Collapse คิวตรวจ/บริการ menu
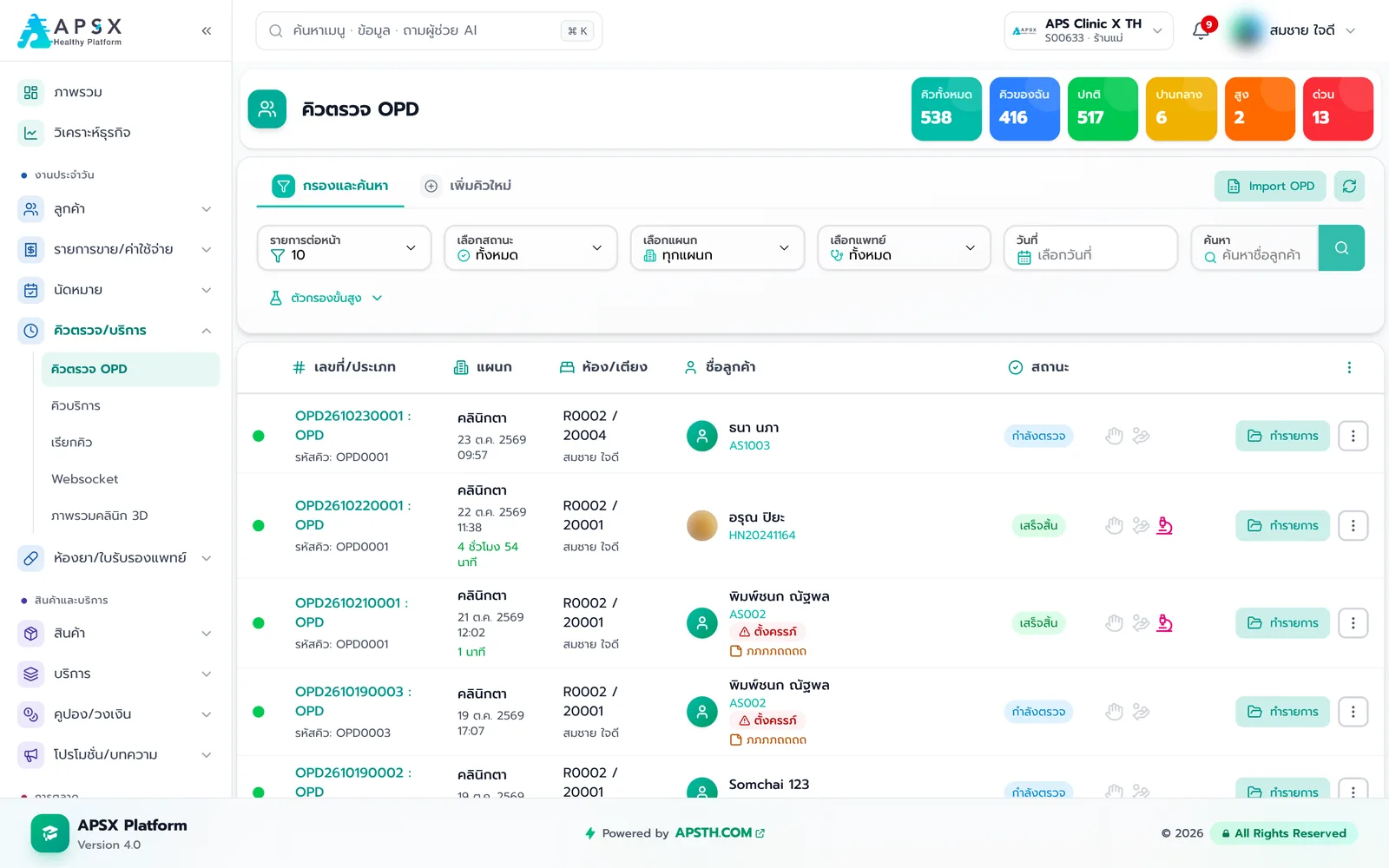Viewport: 1389px width, 868px height. click(x=116, y=331)
